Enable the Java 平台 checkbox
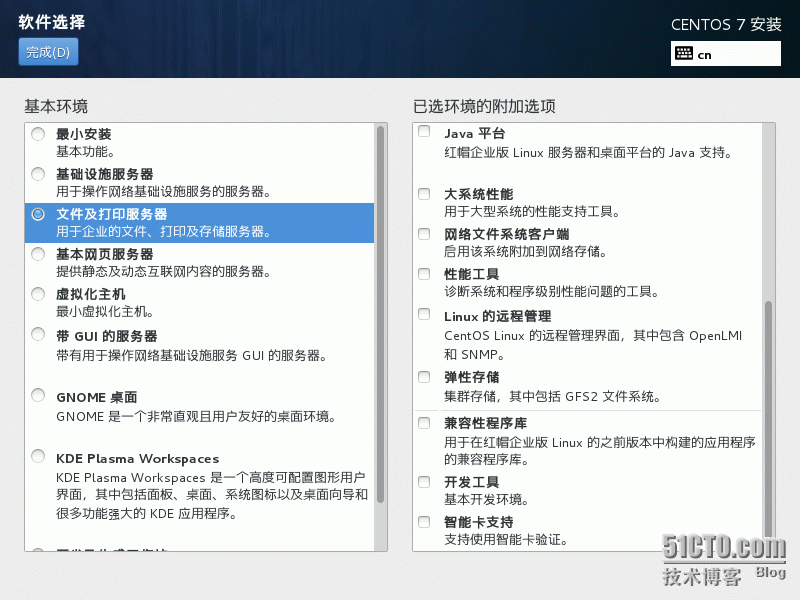This screenshot has width=800, height=600. pyautogui.click(x=424, y=131)
